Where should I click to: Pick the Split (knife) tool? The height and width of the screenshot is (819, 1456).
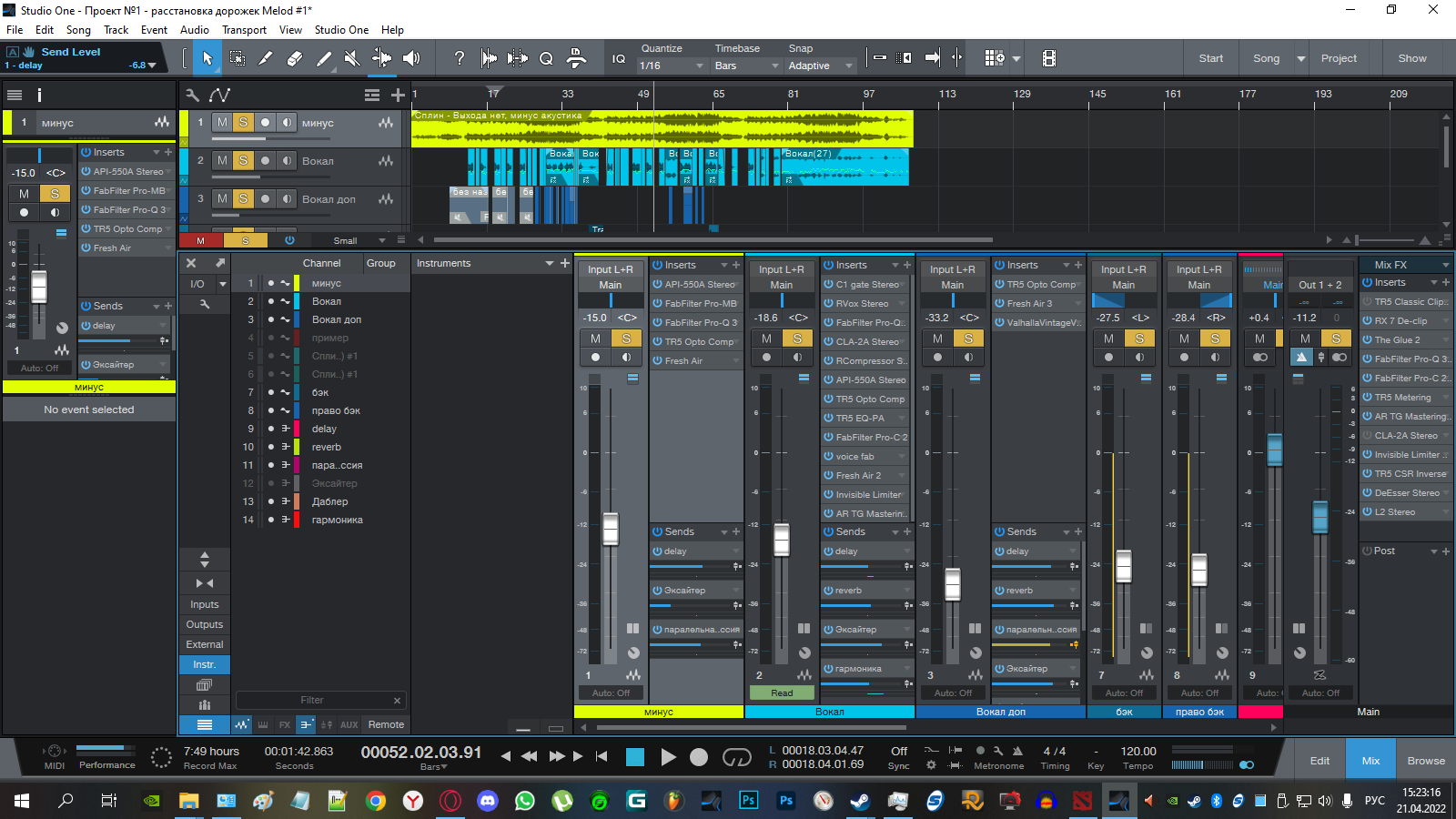coord(266,58)
